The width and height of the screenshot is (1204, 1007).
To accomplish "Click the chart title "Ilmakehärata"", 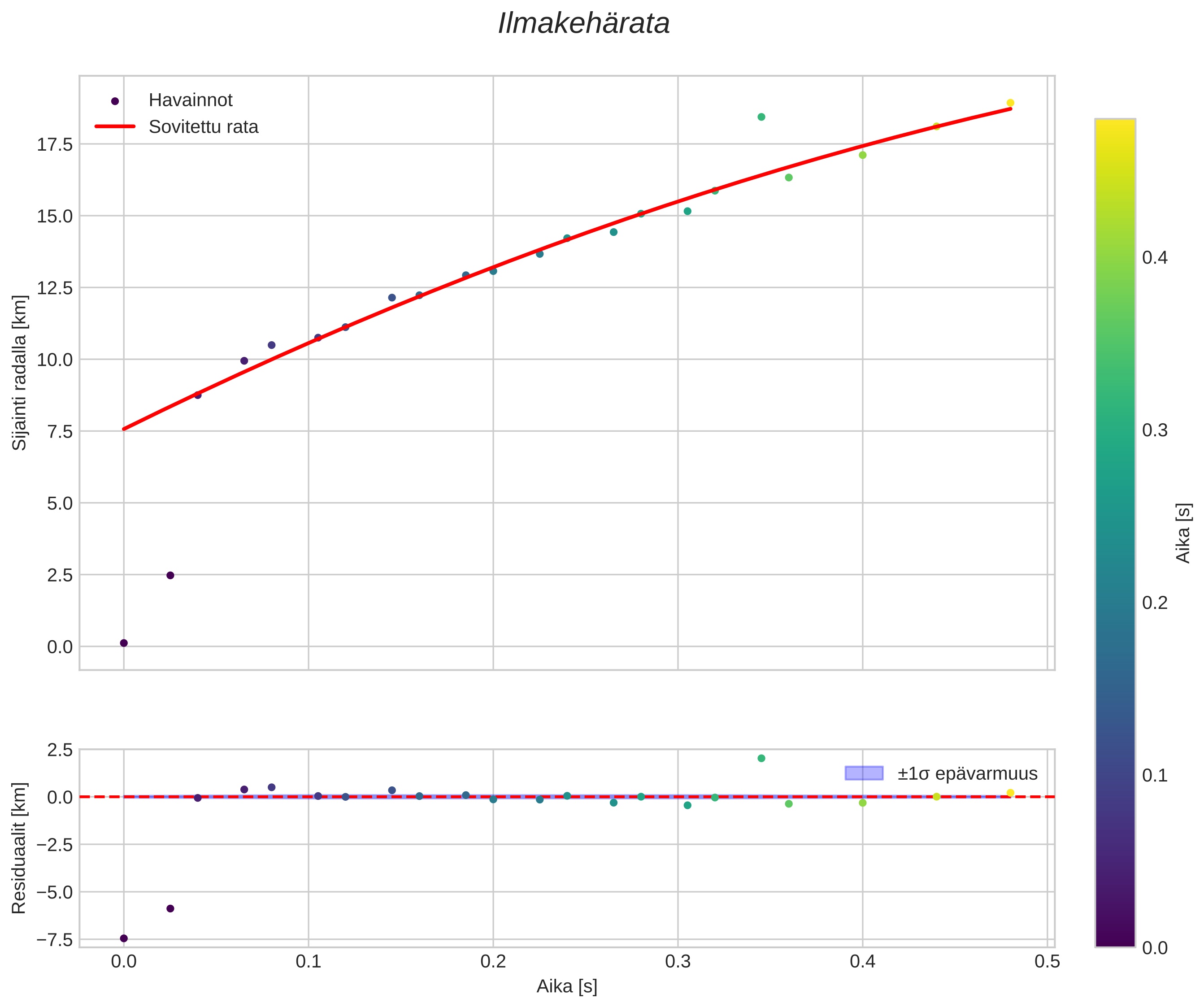I will (x=584, y=24).
